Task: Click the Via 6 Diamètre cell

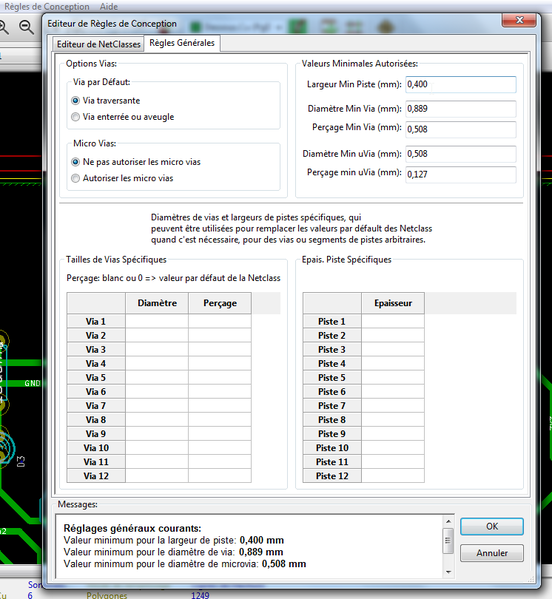Action: pyautogui.click(x=157, y=392)
